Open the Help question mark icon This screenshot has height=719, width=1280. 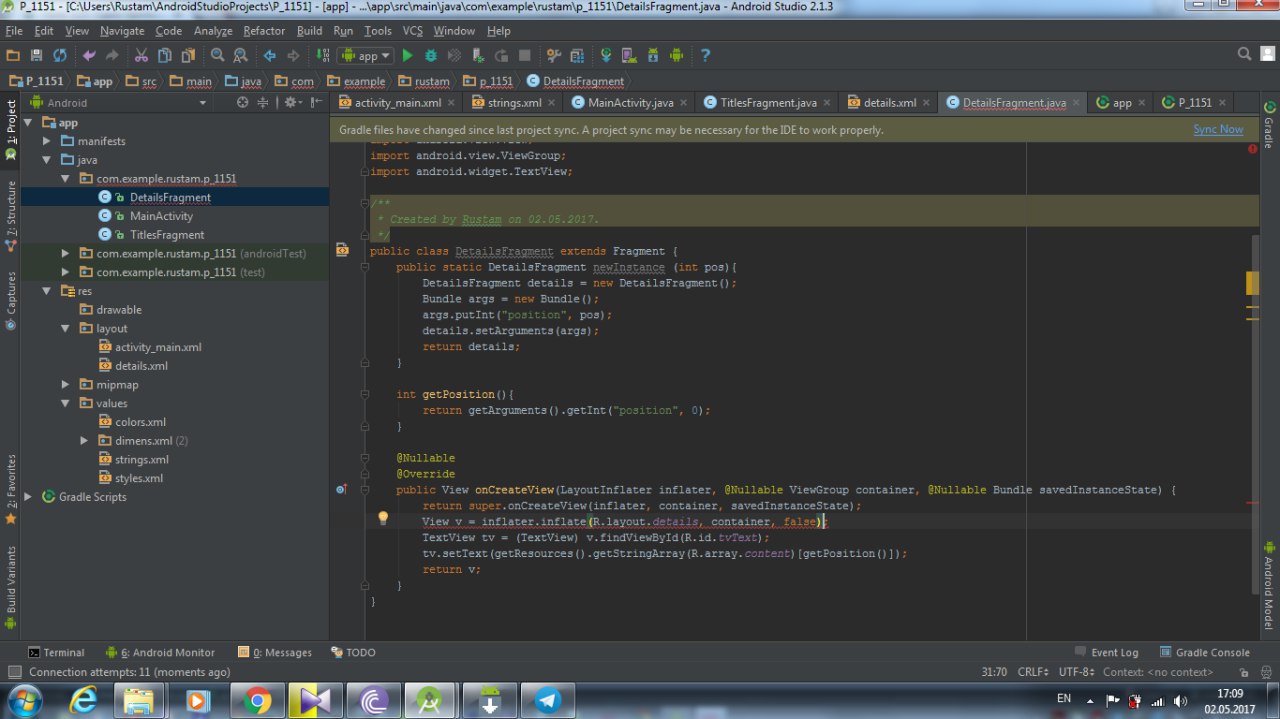pos(705,56)
